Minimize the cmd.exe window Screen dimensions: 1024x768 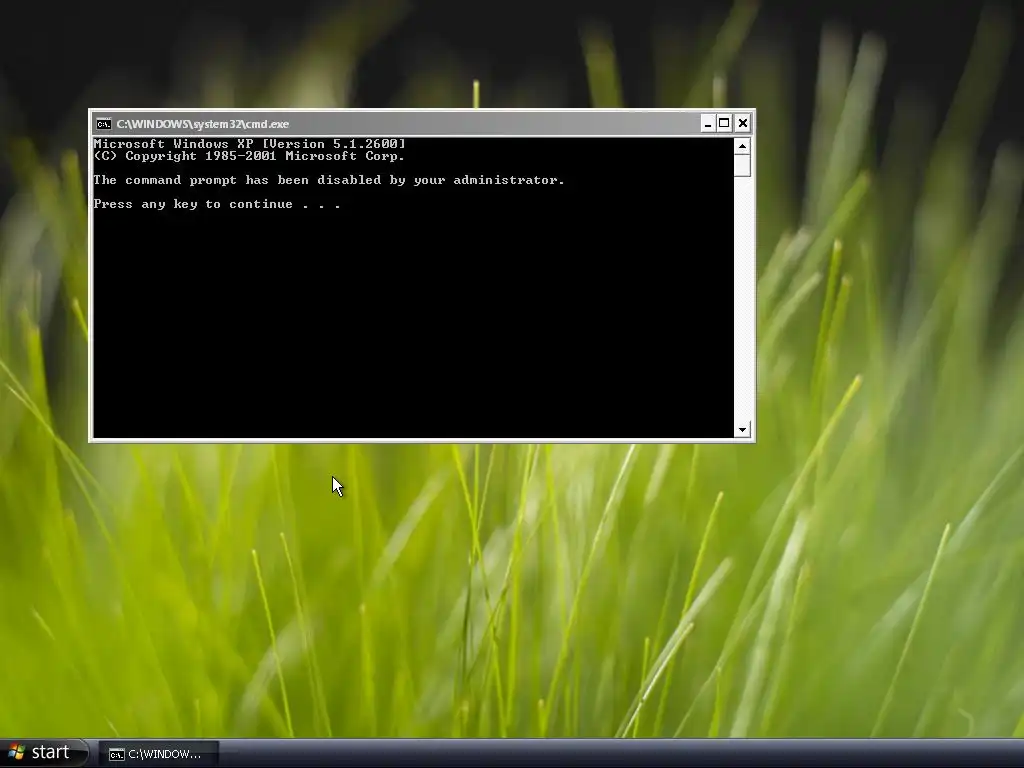pos(708,123)
